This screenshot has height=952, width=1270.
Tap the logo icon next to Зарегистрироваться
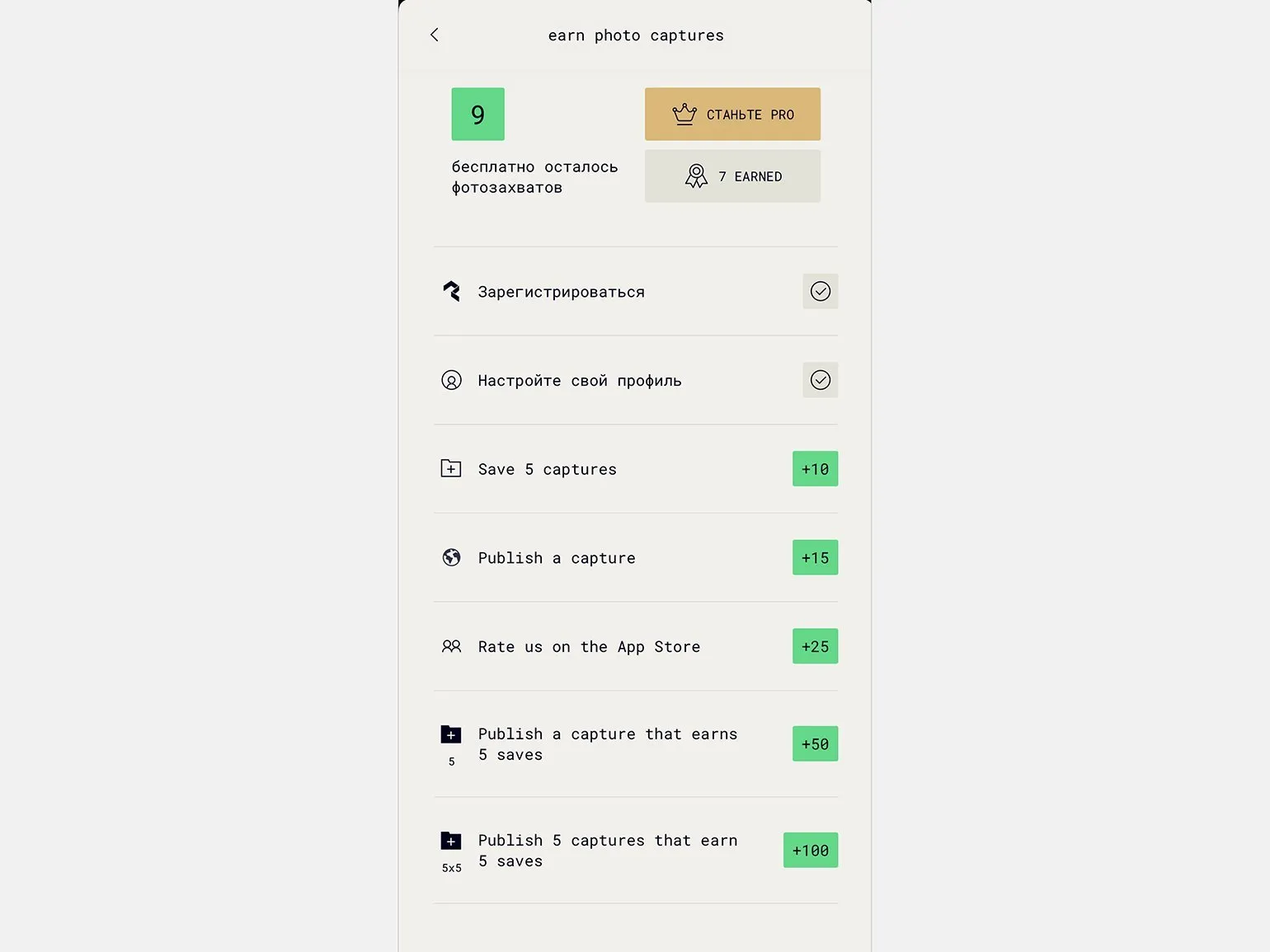point(451,291)
